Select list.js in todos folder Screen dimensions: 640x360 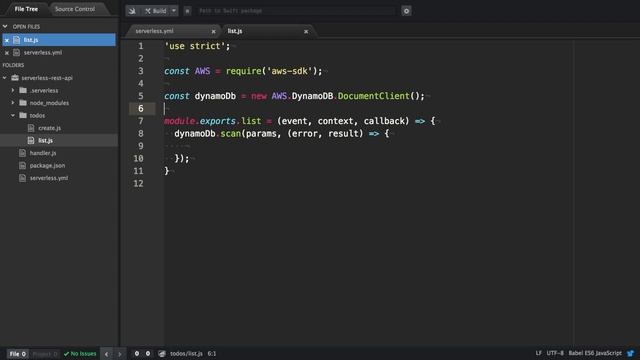pyautogui.click(x=45, y=140)
